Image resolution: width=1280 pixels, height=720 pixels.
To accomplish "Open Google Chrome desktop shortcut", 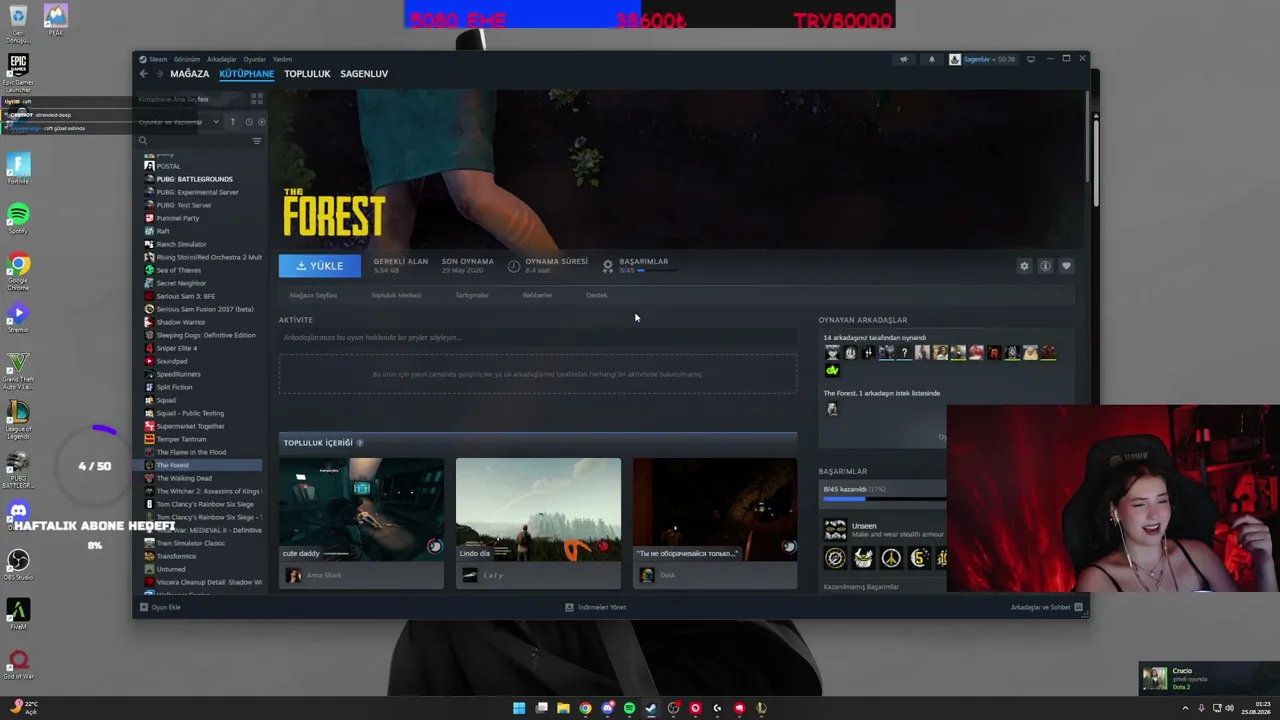I will (x=18, y=271).
